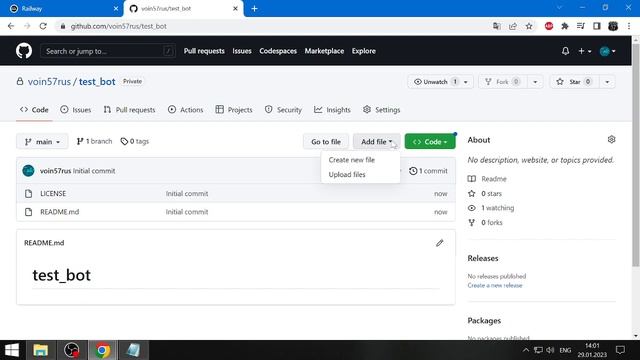Click the voin57rus commit avatar
The width and height of the screenshot is (640, 360).
29,171
